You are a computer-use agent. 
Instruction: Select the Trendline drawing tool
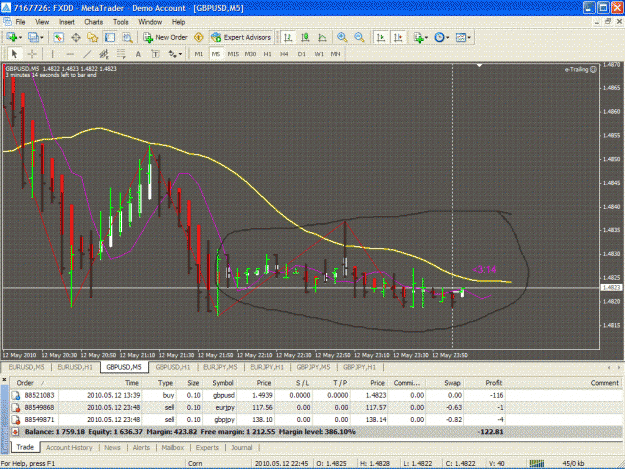pos(87,54)
